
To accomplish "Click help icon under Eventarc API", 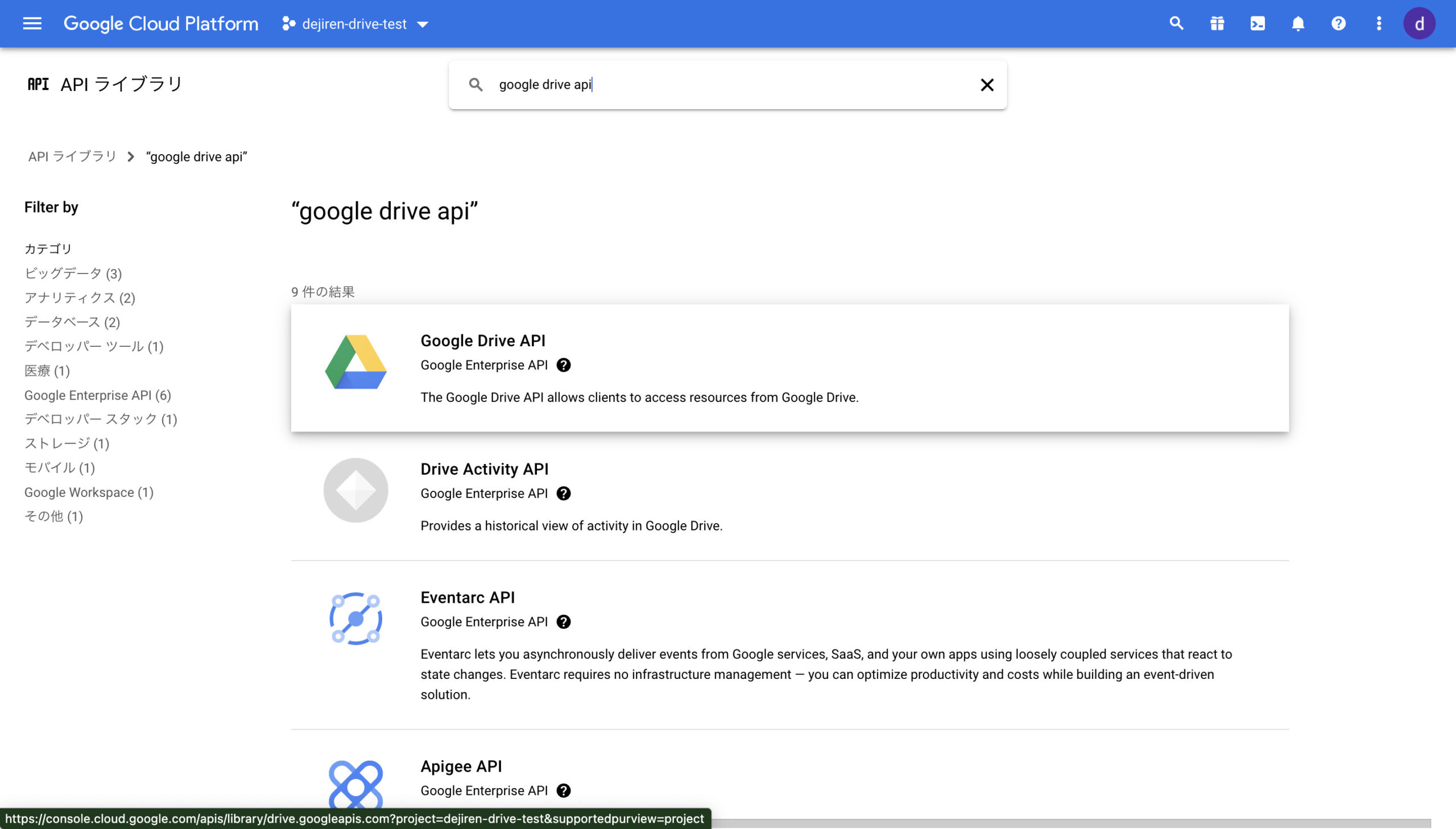I will (563, 622).
